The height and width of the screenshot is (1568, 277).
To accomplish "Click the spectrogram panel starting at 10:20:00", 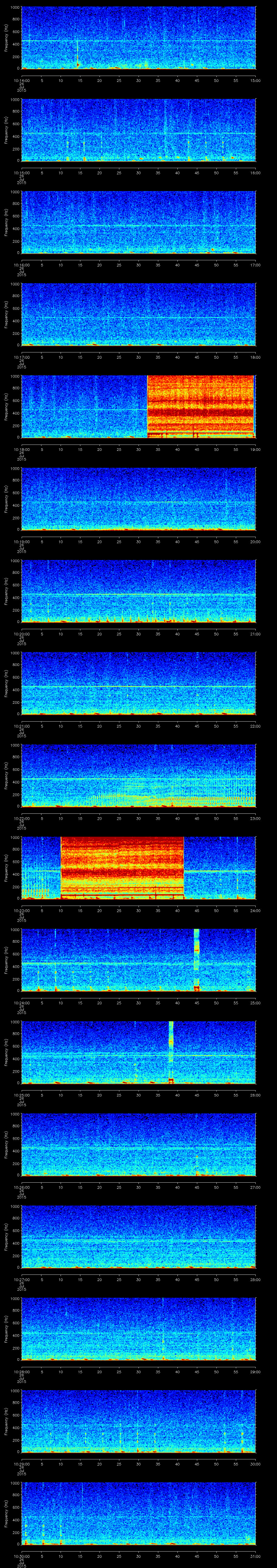I will pos(138,591).
